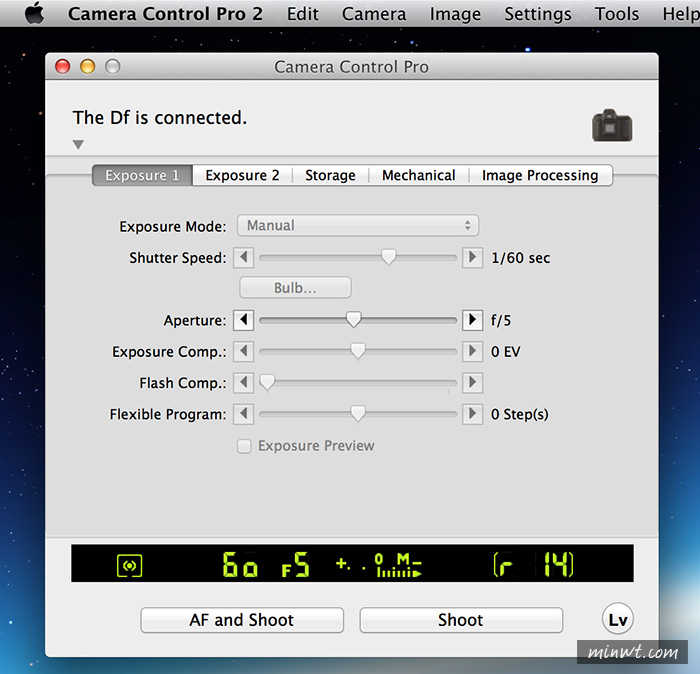Viewport: 700px width, 674px height.
Task: Click the connected camera icon
Action: 612,125
